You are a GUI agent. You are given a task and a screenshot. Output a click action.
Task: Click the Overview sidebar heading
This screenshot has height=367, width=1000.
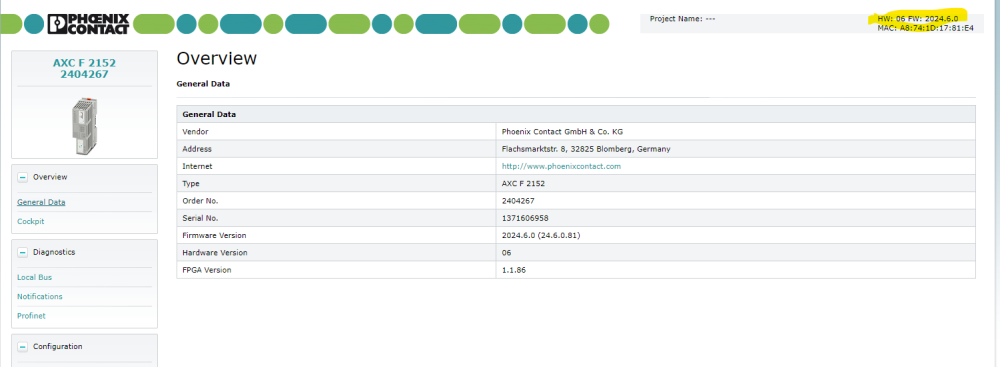click(x=50, y=177)
